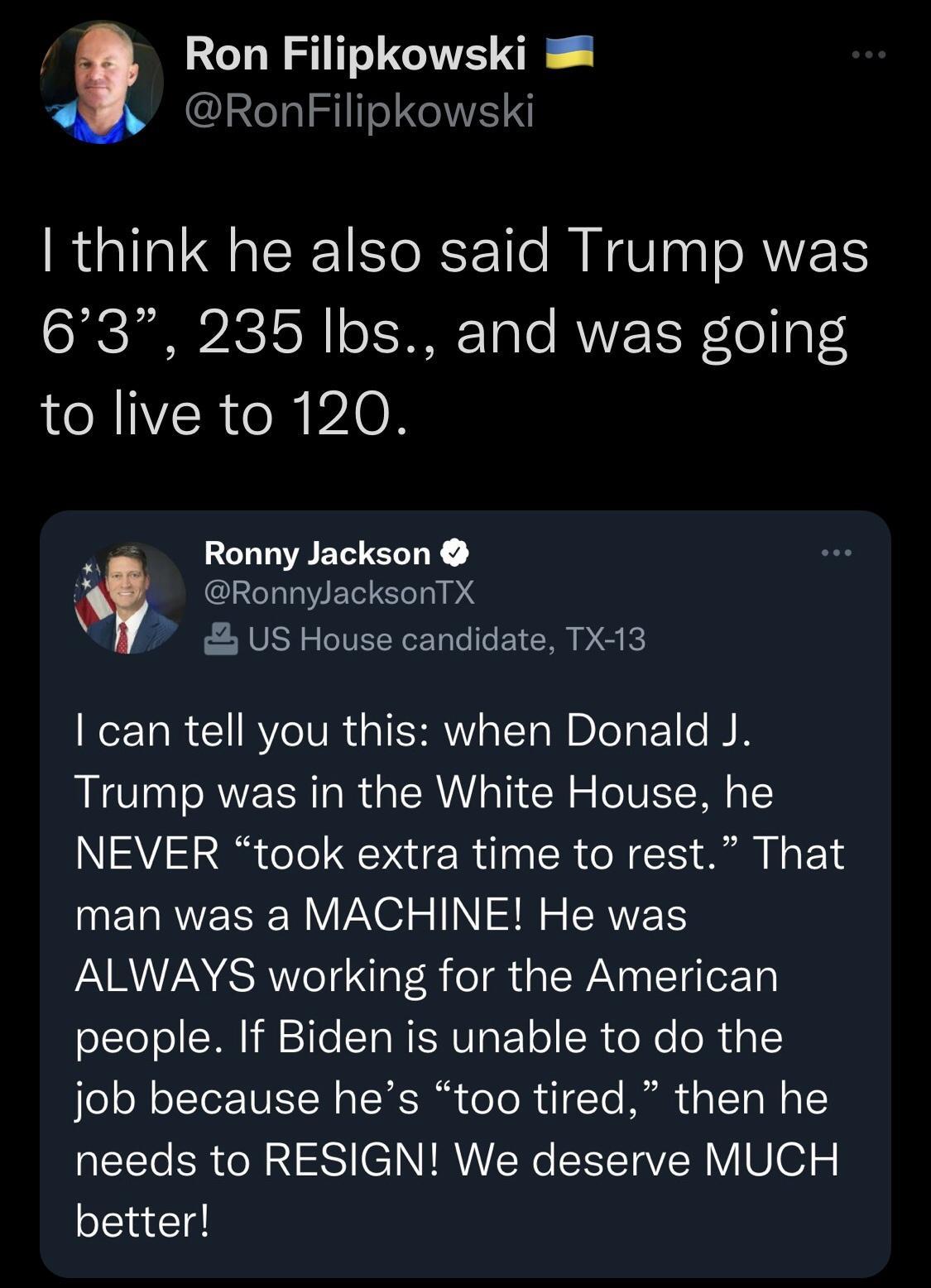Click the body text of Ron's tweet

(x=455, y=331)
